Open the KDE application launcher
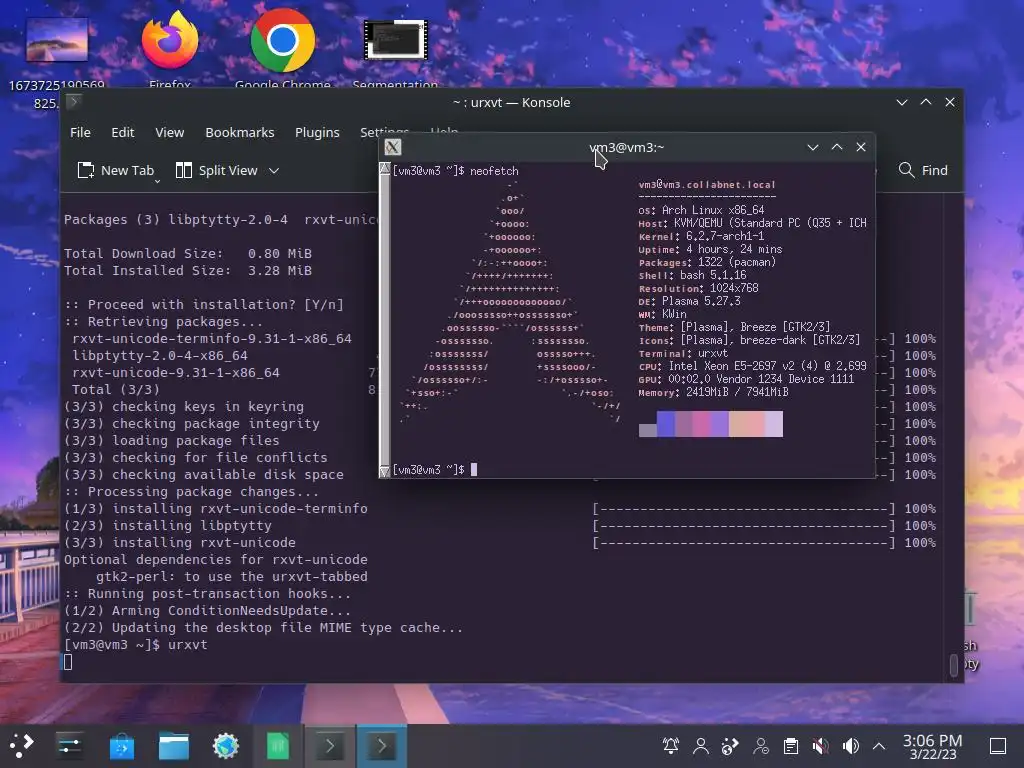 tap(21, 745)
